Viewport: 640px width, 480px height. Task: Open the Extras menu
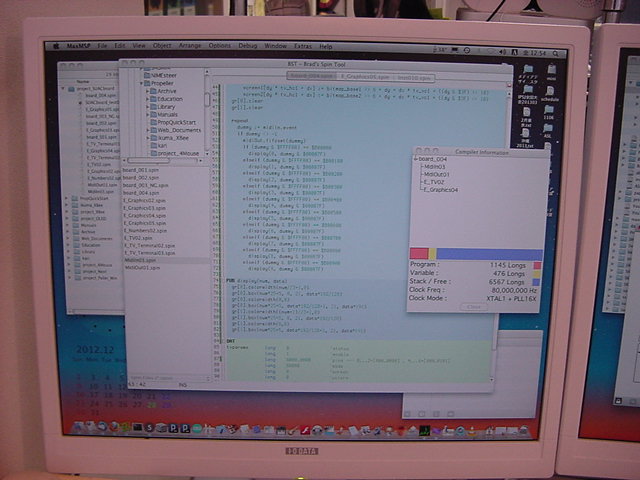coord(303,46)
